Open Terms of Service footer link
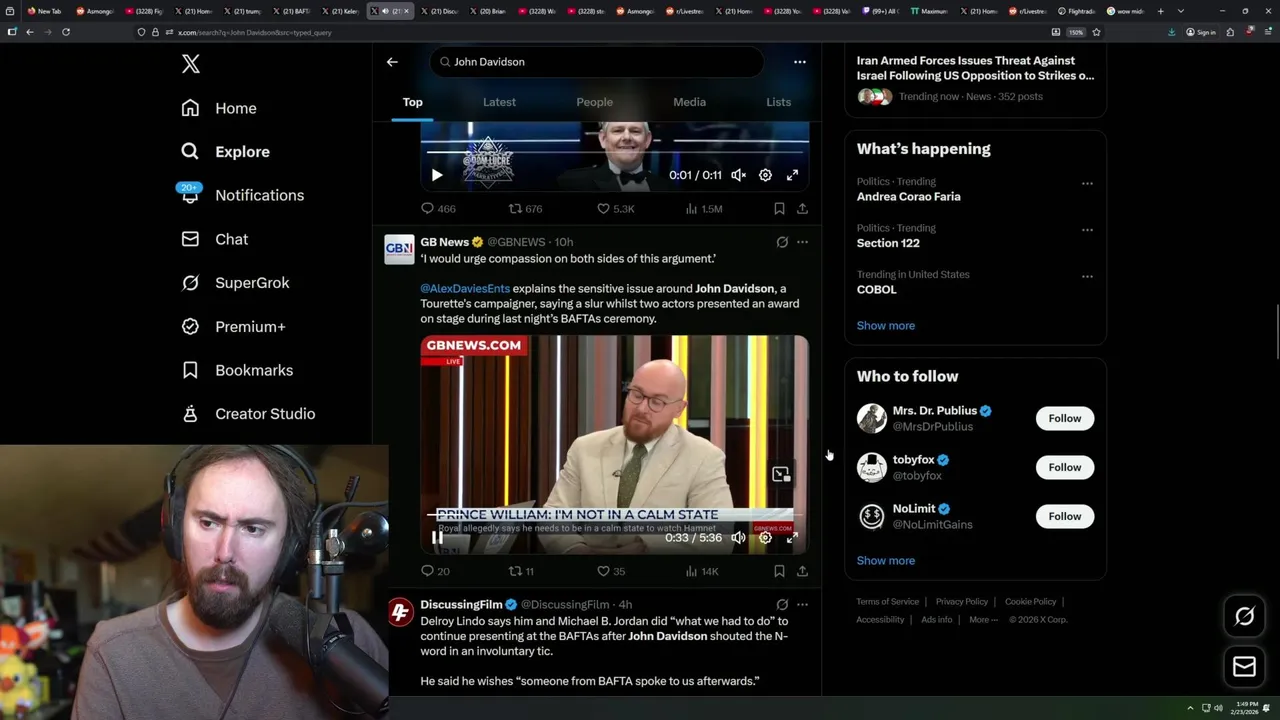1280x720 pixels. (887, 602)
